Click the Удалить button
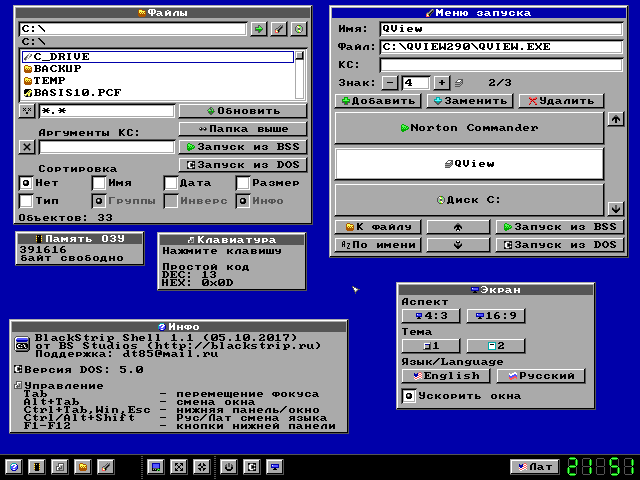The height and width of the screenshot is (480, 640). pyautogui.click(x=561, y=101)
